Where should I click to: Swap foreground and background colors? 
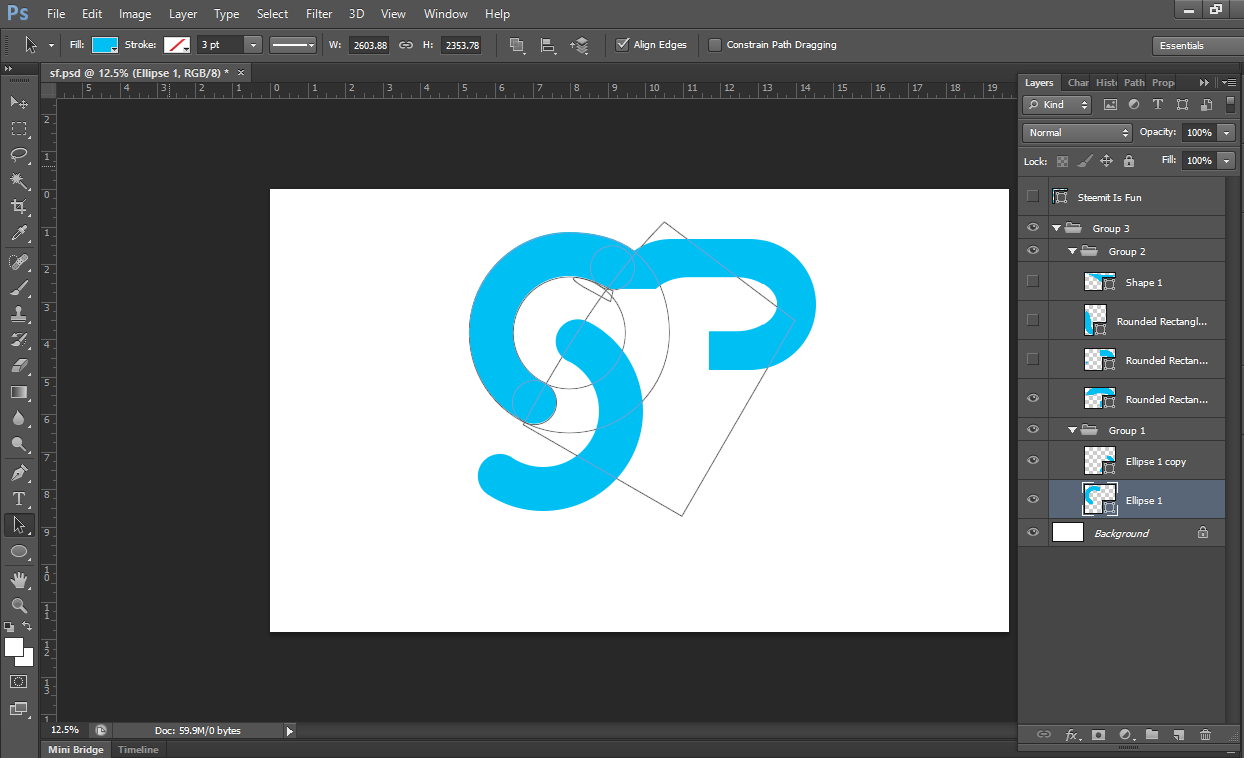[x=27, y=626]
